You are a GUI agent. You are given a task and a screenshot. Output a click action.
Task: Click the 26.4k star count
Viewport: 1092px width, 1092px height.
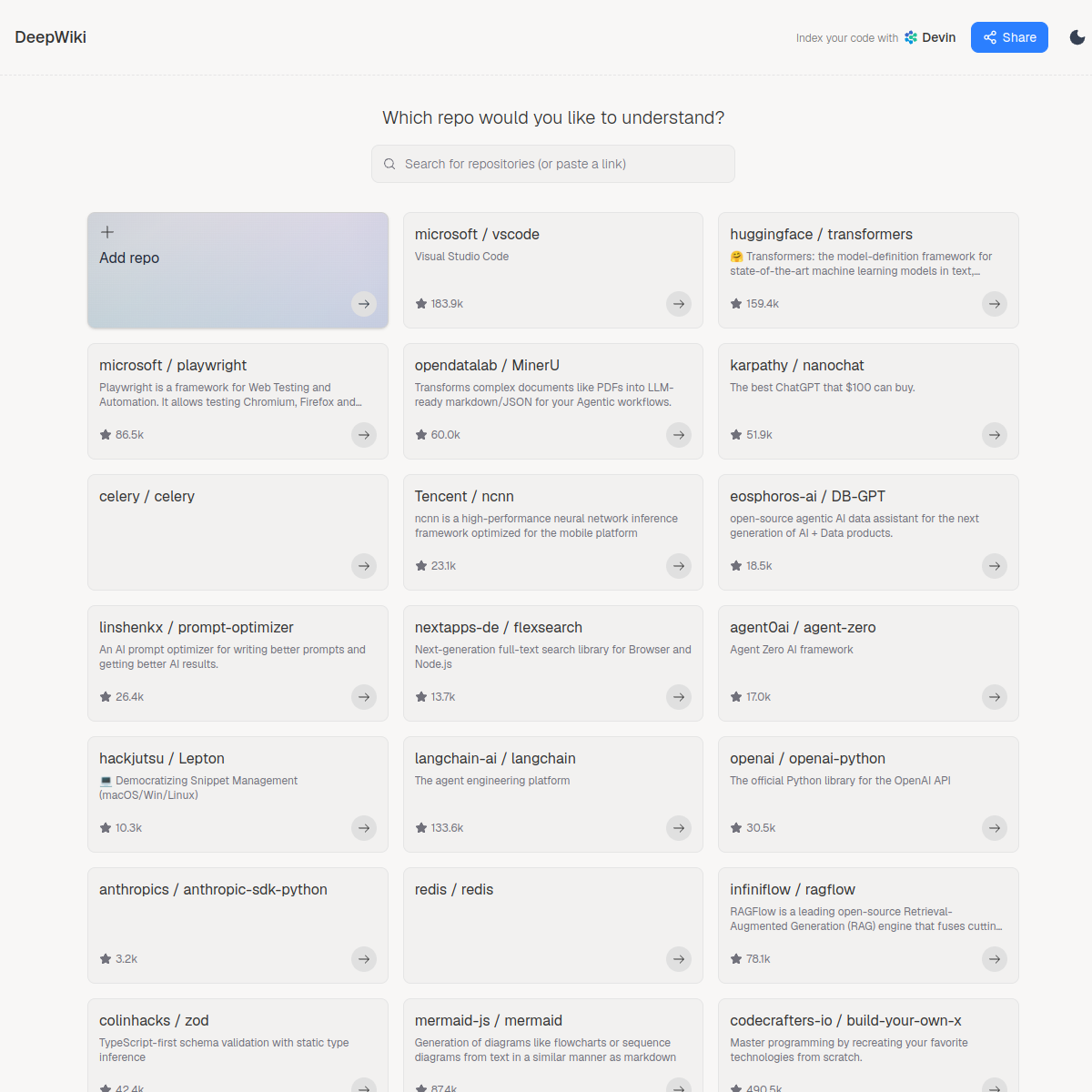130,697
